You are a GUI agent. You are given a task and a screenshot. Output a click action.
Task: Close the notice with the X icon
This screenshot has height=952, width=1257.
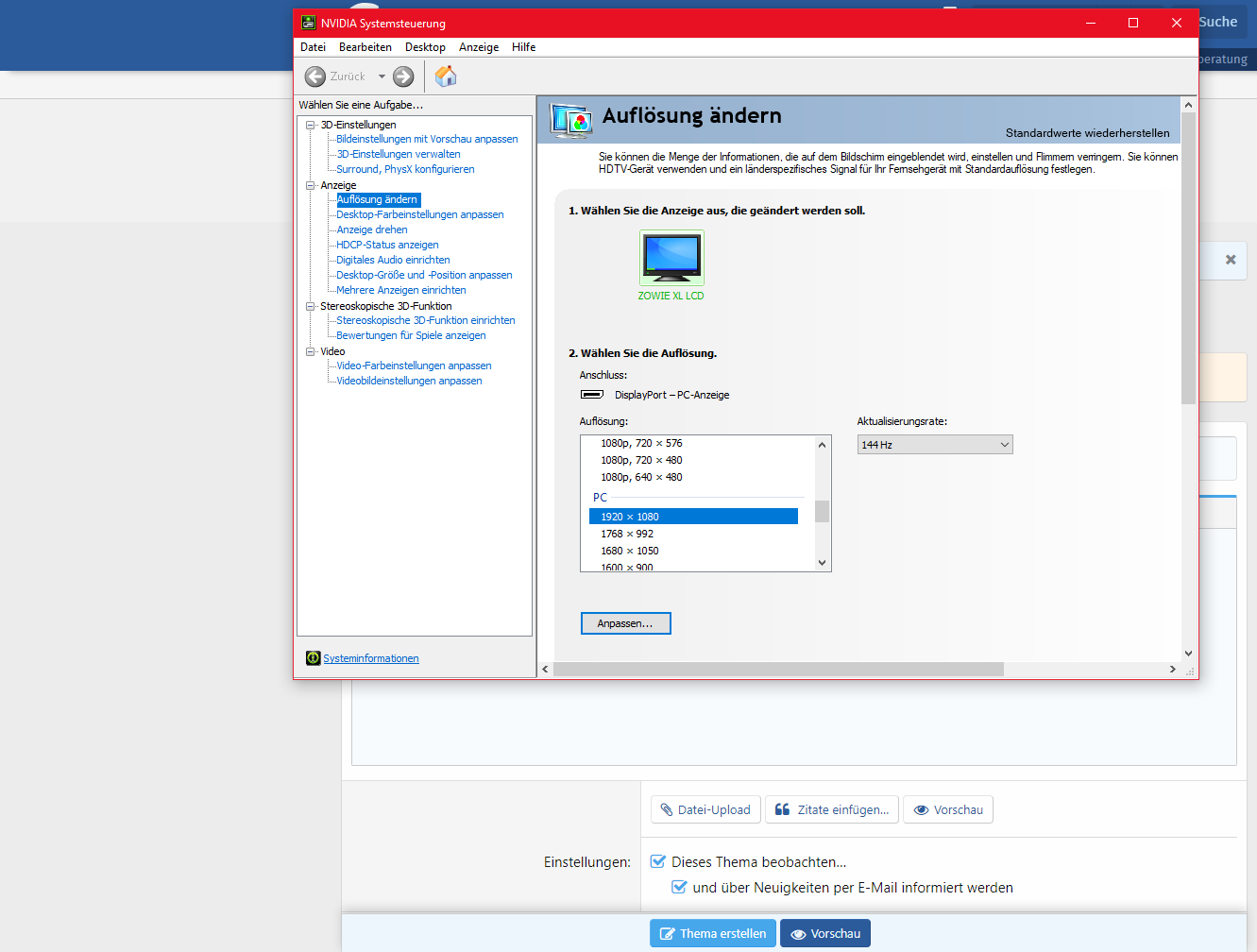pos(1231,260)
